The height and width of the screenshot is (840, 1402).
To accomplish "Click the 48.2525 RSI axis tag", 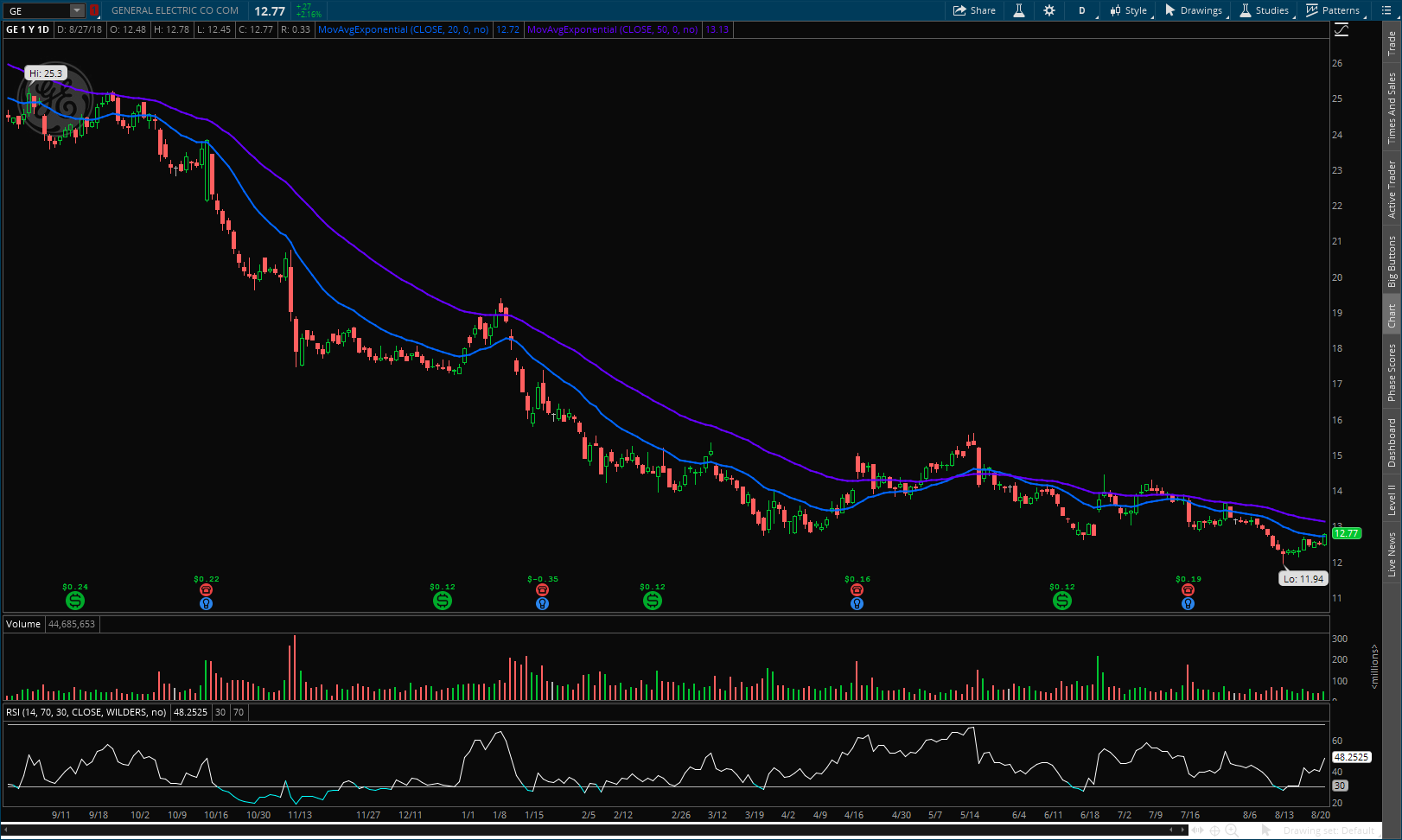I will point(1352,757).
